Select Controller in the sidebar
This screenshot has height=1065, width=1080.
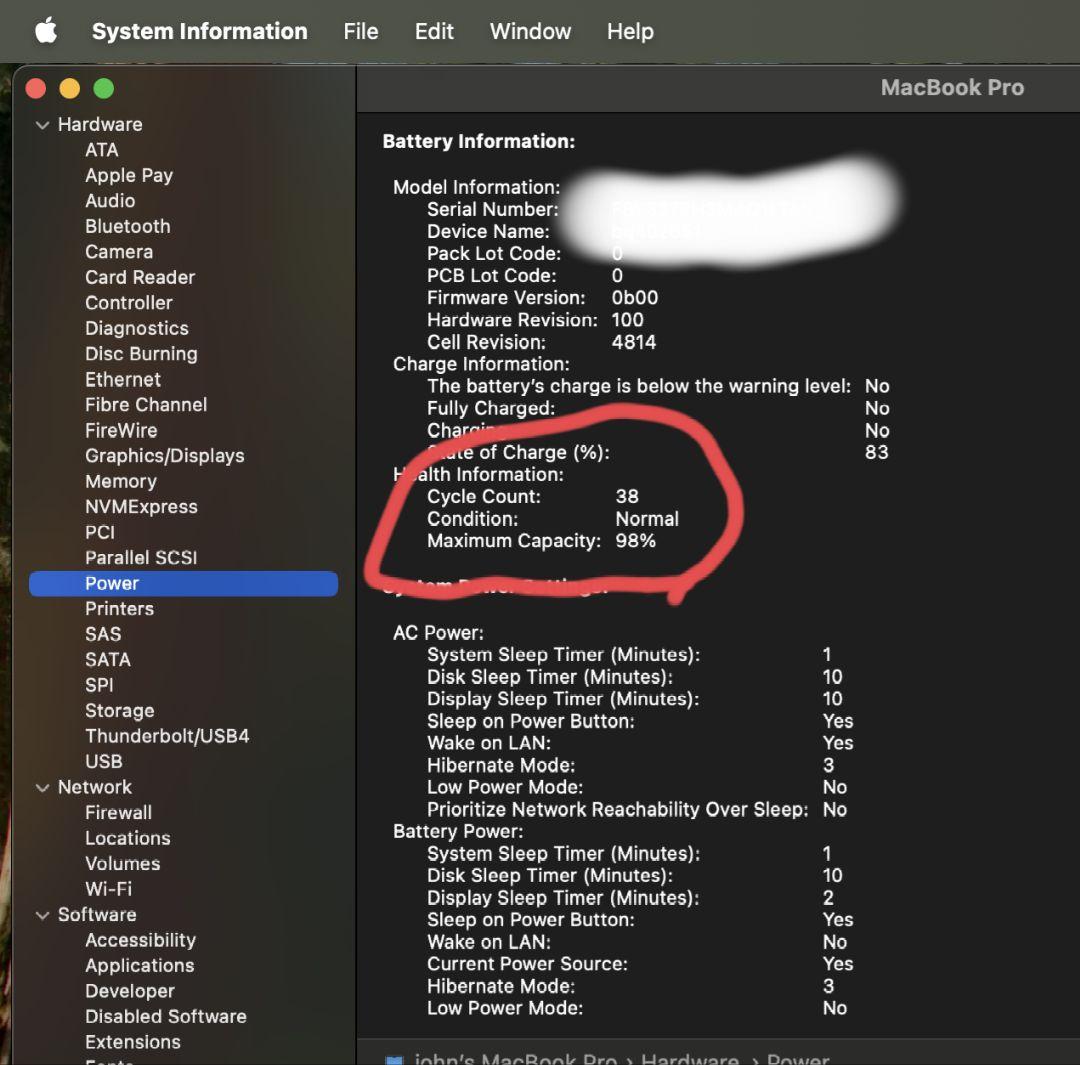tap(129, 303)
